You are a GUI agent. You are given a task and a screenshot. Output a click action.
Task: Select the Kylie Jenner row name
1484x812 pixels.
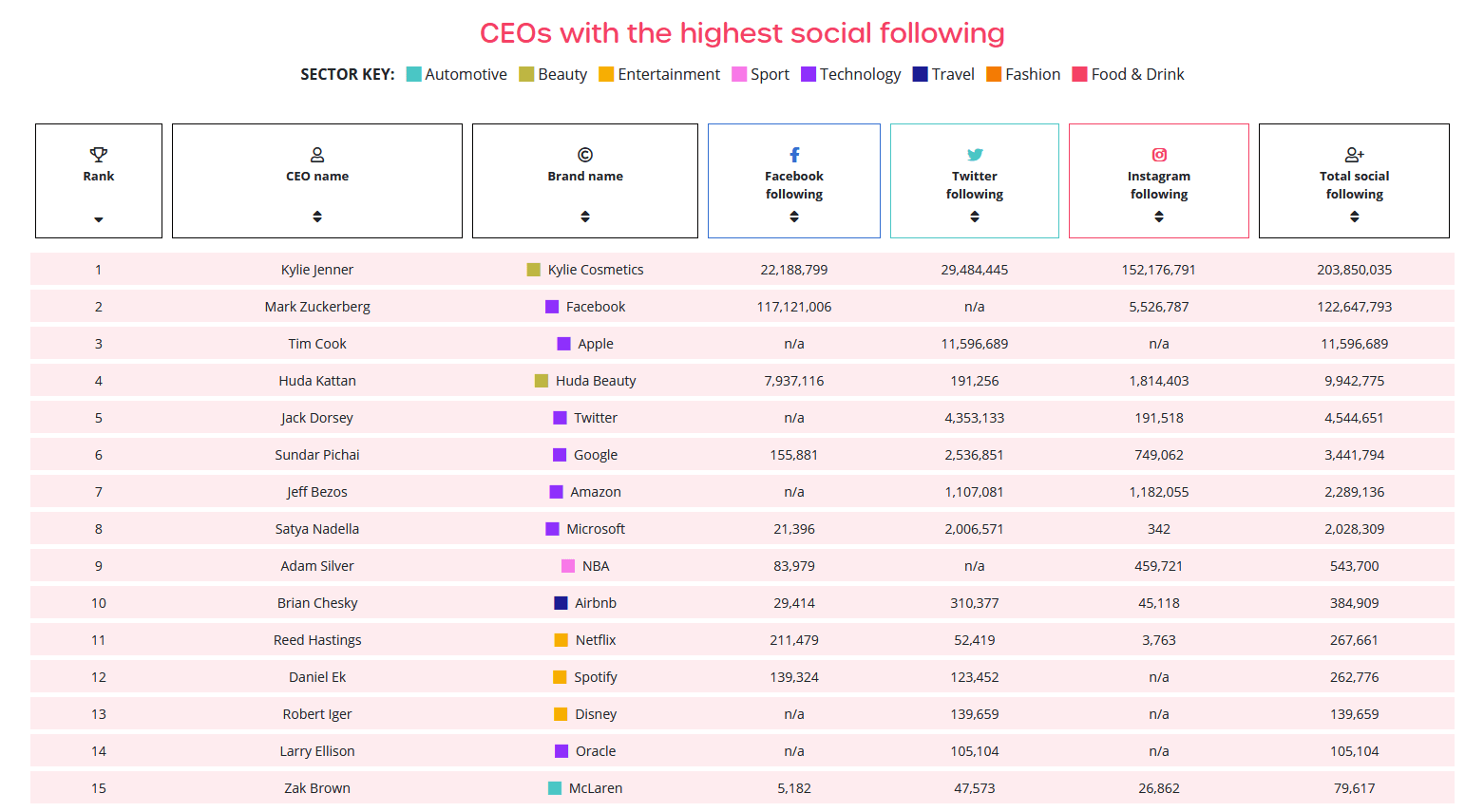317,270
